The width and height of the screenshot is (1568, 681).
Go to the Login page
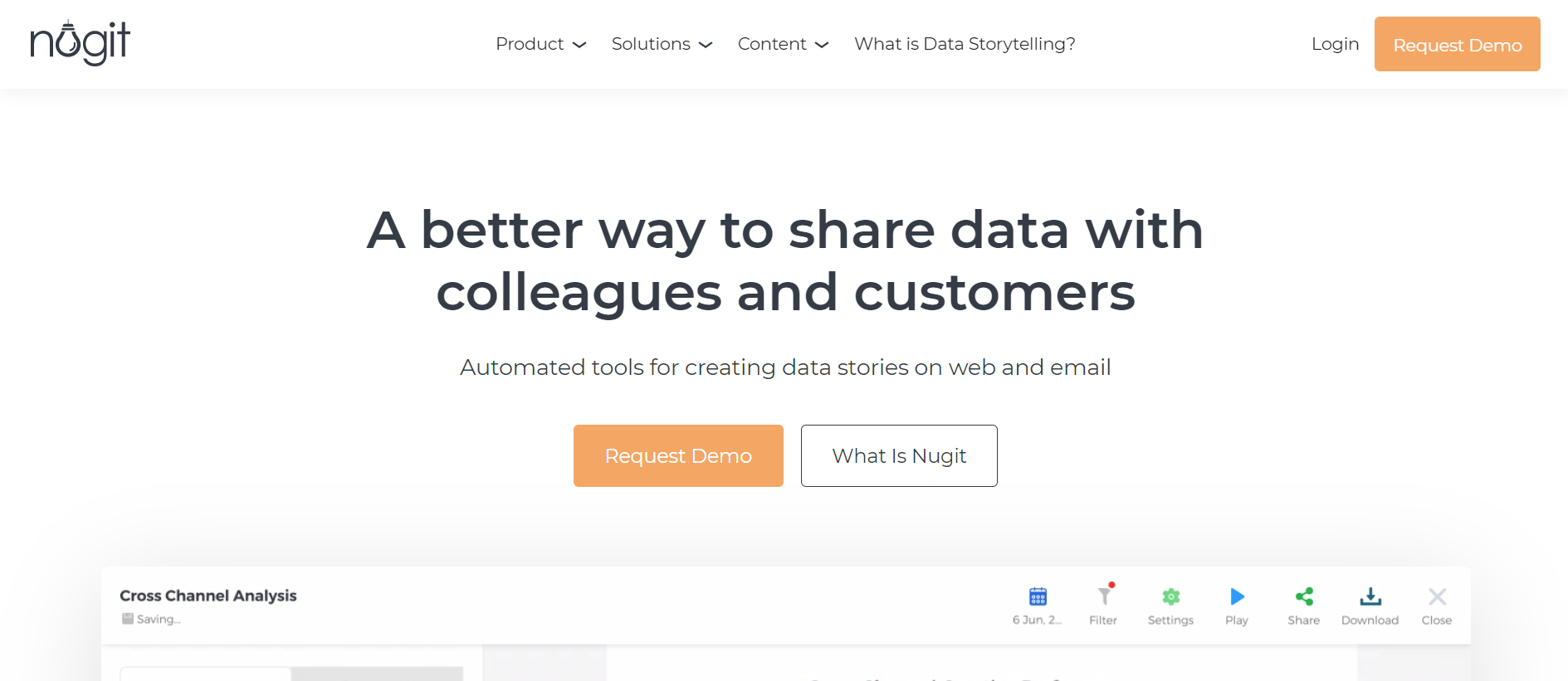(1335, 44)
